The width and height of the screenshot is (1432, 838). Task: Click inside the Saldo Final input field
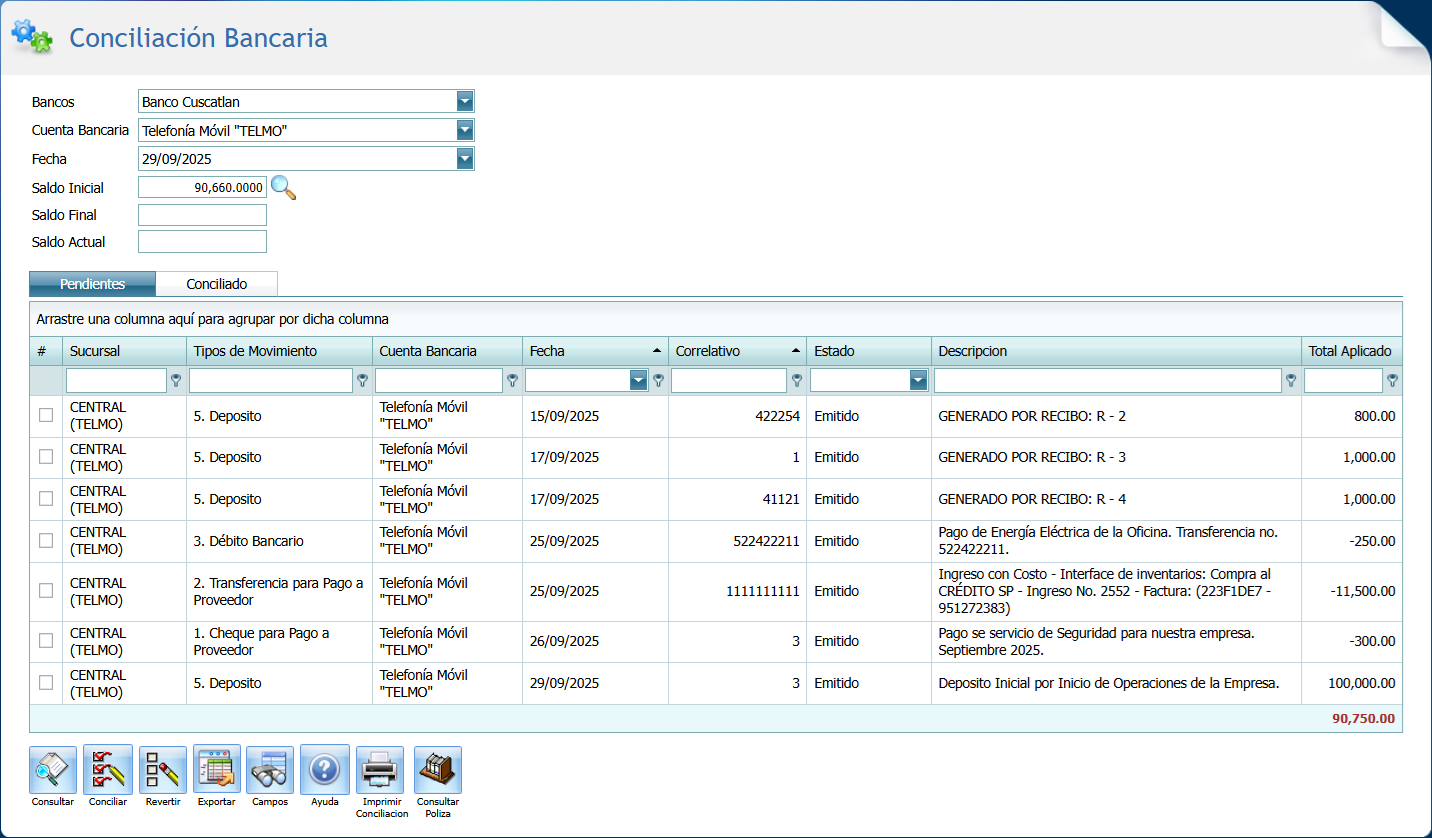[202, 214]
